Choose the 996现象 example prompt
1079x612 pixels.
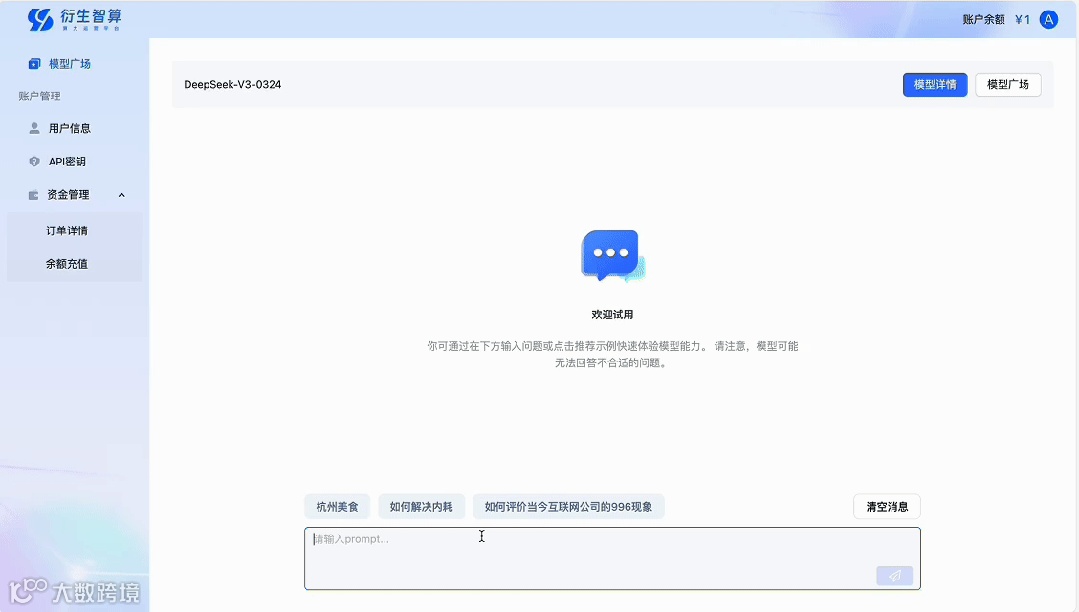tap(568, 507)
